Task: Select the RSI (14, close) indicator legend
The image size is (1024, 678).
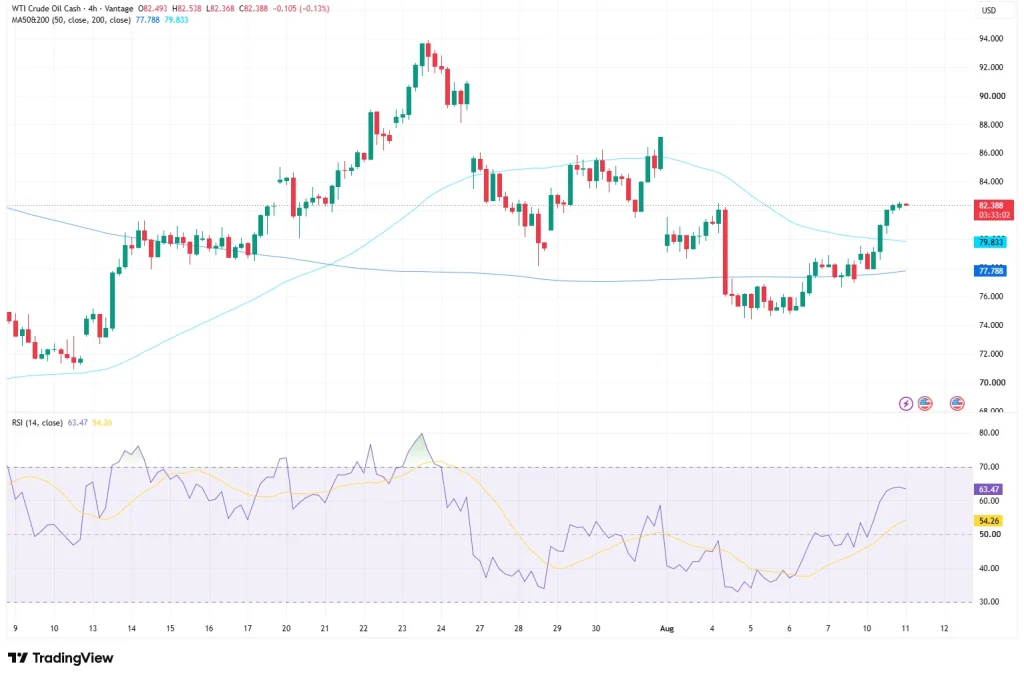Action: pyautogui.click(x=37, y=423)
